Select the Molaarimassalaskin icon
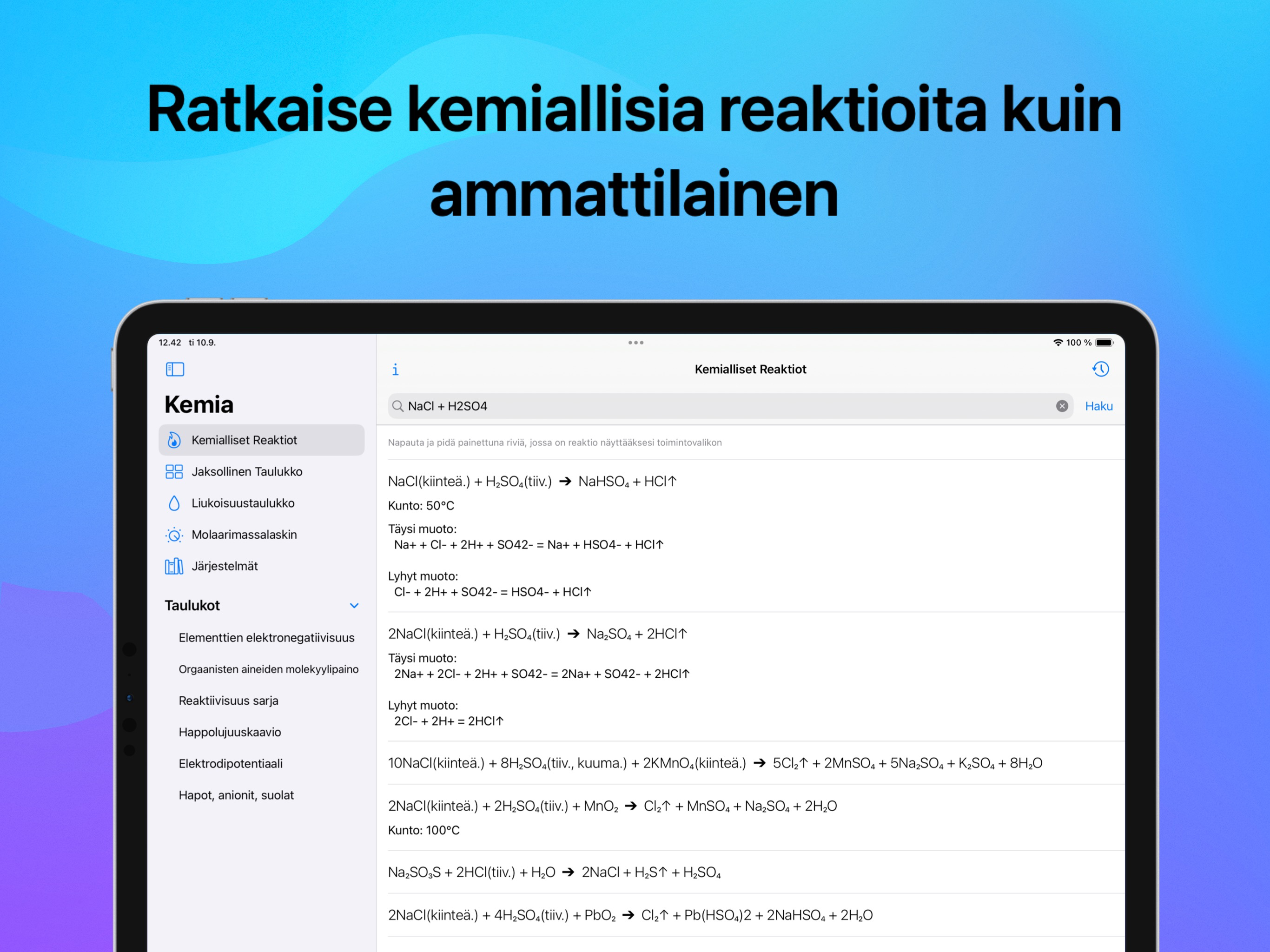Viewport: 1270px width, 952px height. click(174, 535)
